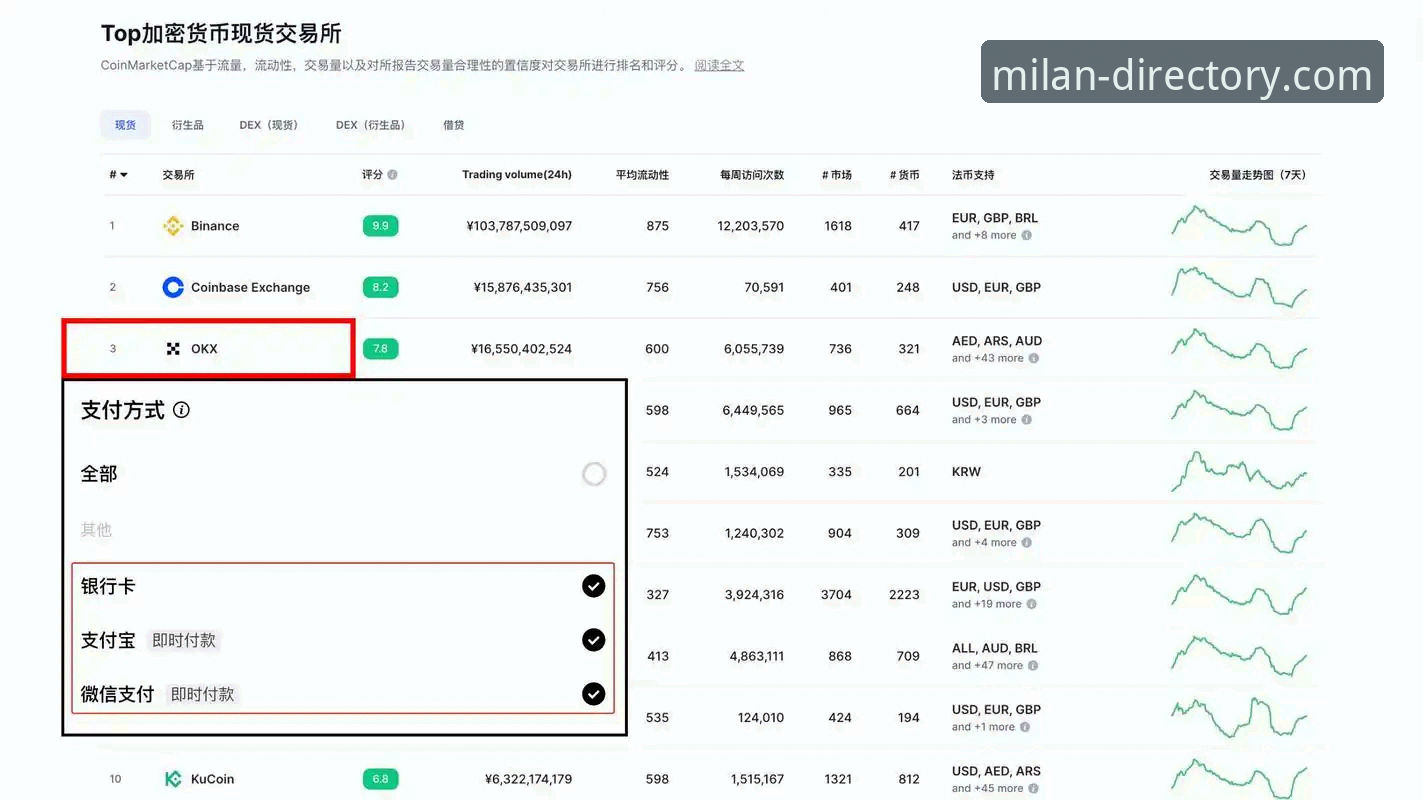The width and height of the screenshot is (1423, 800).
Task: Open the Binance exchange logo
Action: (x=173, y=226)
